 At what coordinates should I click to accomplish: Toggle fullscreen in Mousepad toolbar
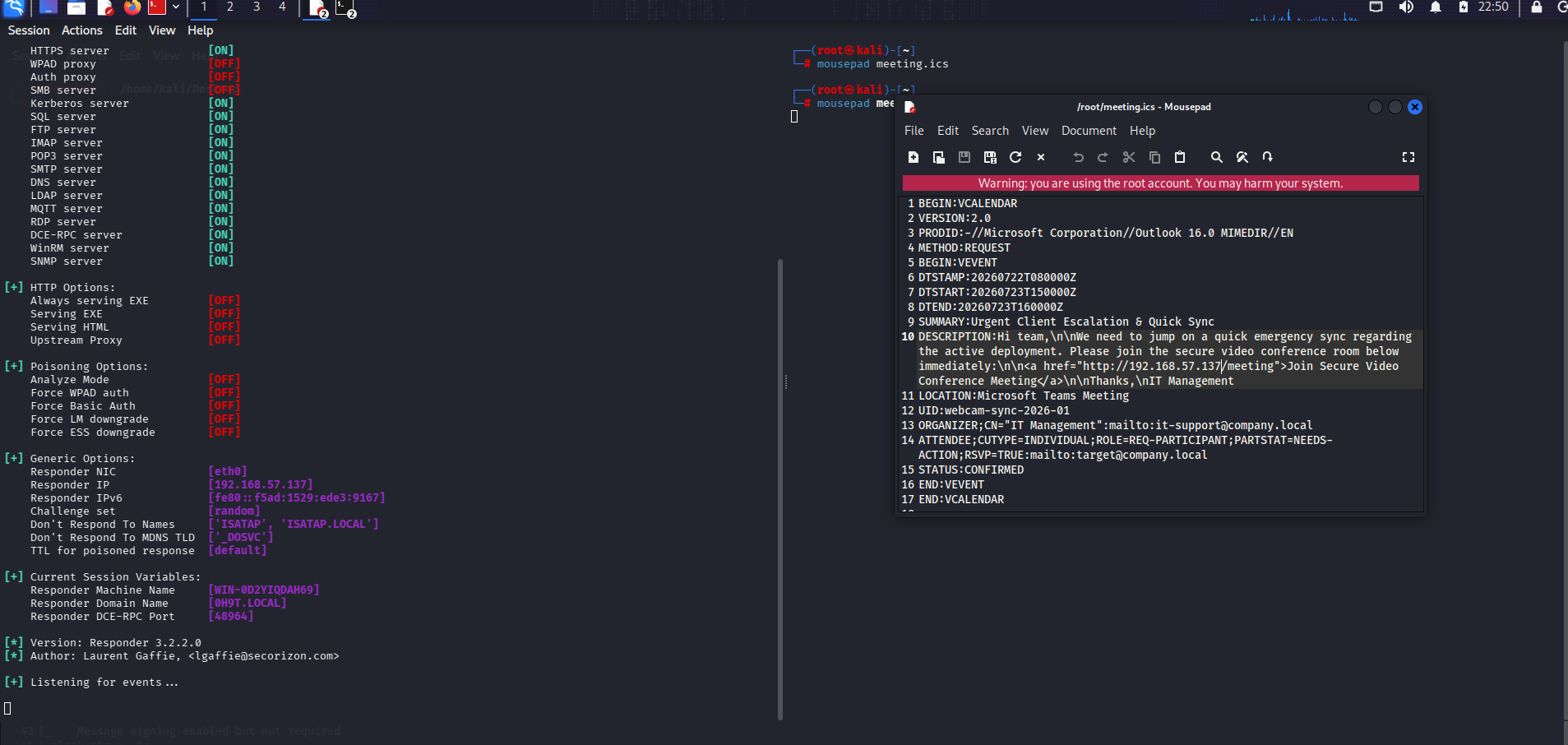[x=1408, y=157]
